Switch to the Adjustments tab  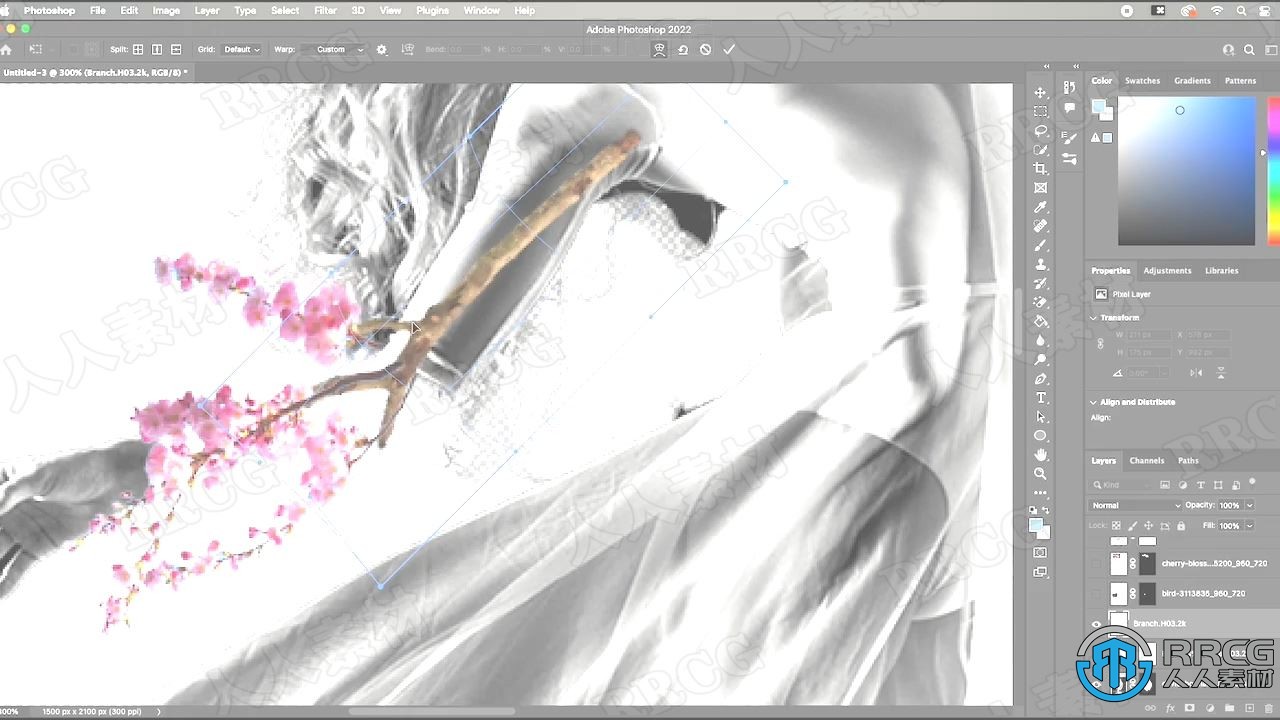tap(1167, 271)
